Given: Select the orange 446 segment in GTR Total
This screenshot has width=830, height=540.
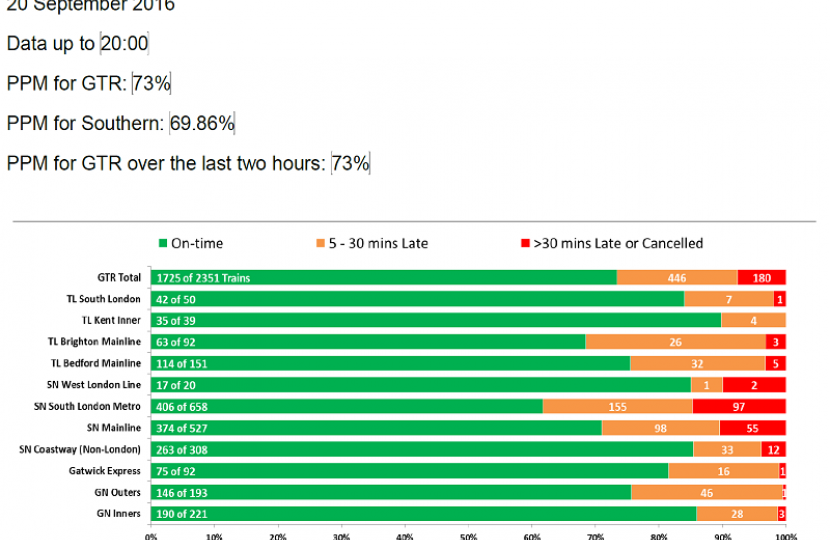Looking at the screenshot, I should (677, 277).
